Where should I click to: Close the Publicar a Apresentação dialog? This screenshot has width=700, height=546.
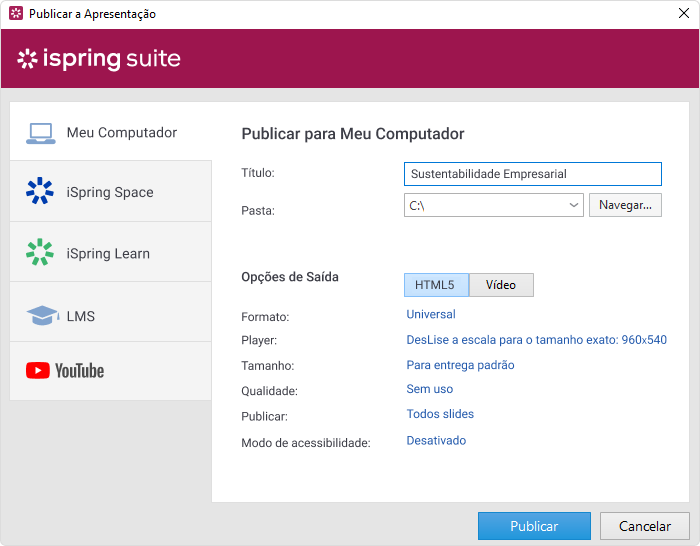click(683, 13)
